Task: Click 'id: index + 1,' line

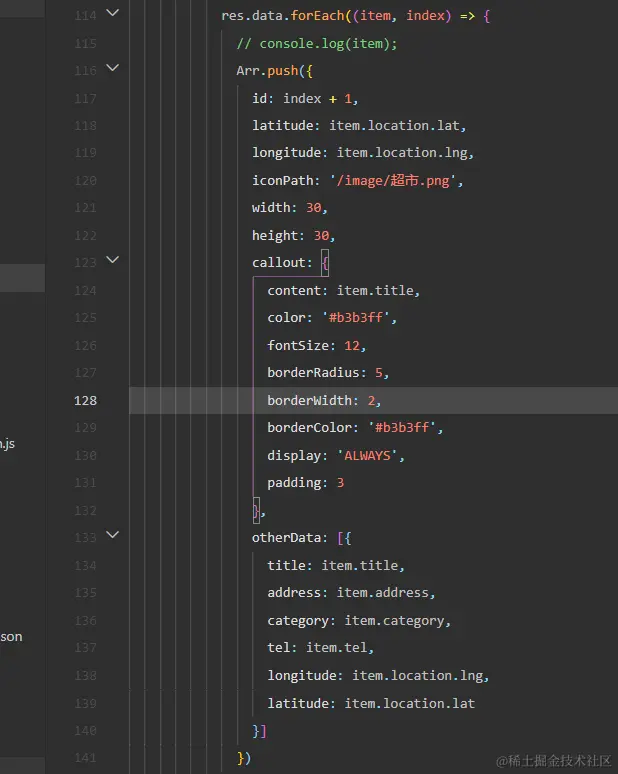Action: click(x=305, y=99)
